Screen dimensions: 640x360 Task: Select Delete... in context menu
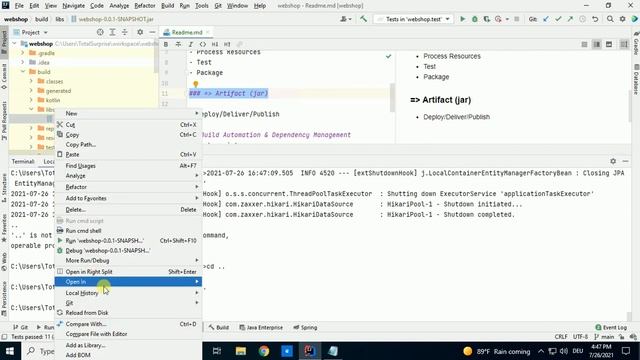128,209
